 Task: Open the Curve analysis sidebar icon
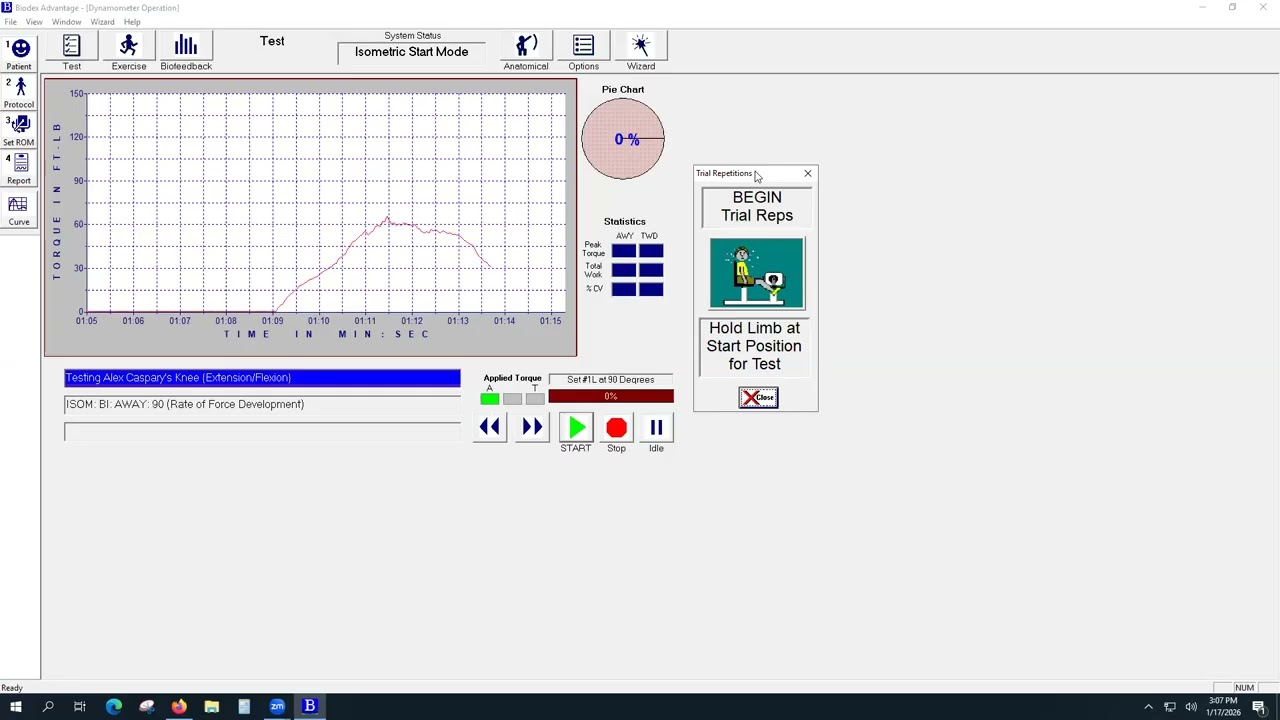point(19,210)
